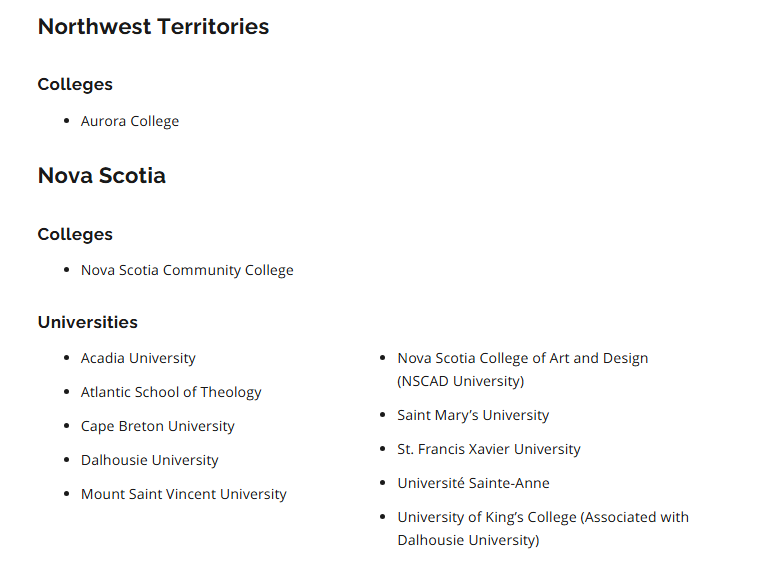Image resolution: width=782 pixels, height=574 pixels.
Task: Choose Atlantic School of Theology
Action: point(171,392)
